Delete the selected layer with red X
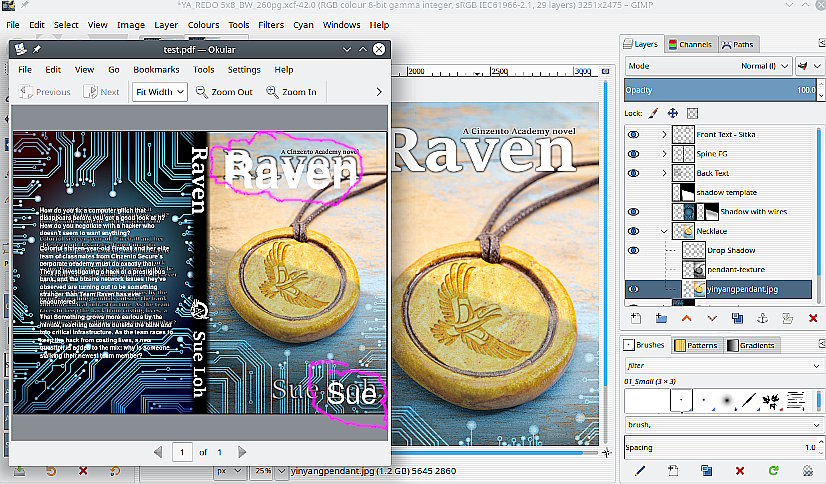The width and height of the screenshot is (826, 484). click(813, 318)
